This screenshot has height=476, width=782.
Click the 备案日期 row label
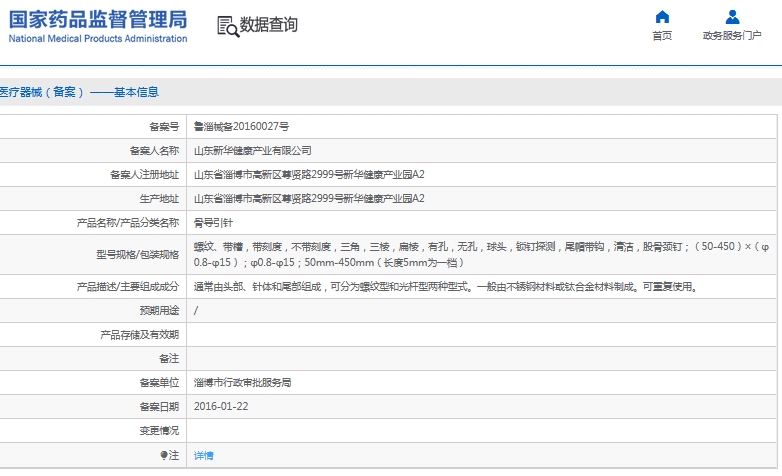click(159, 407)
